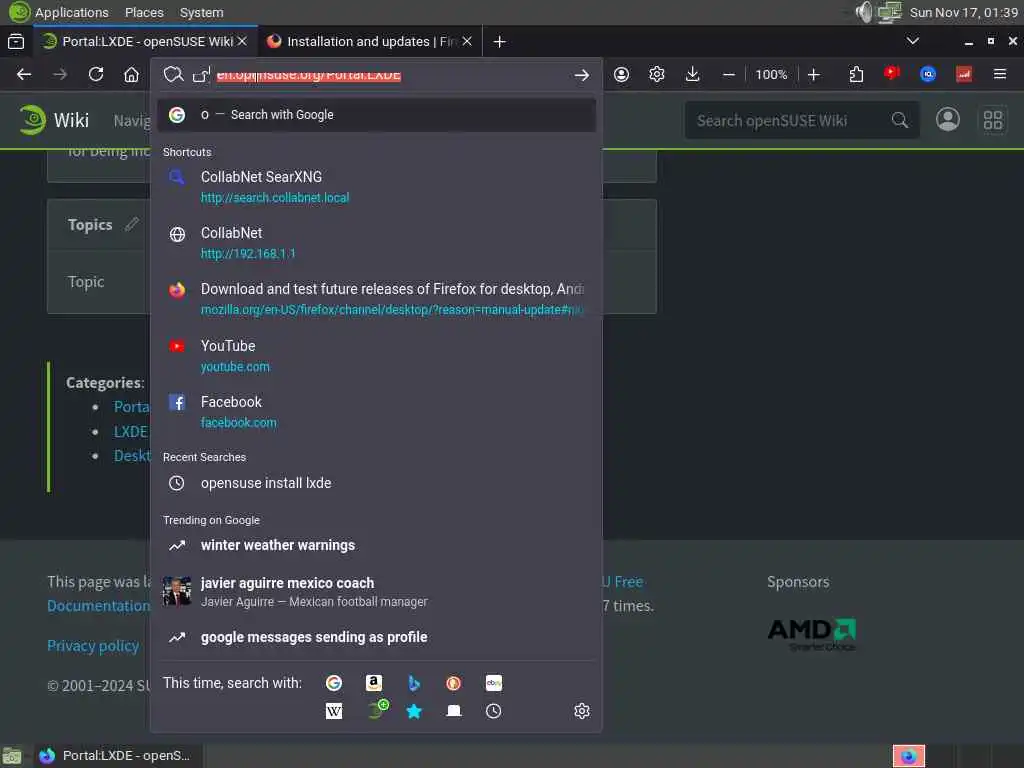Viewport: 1024px width, 768px height.
Task: Open a new tab
Action: point(499,42)
